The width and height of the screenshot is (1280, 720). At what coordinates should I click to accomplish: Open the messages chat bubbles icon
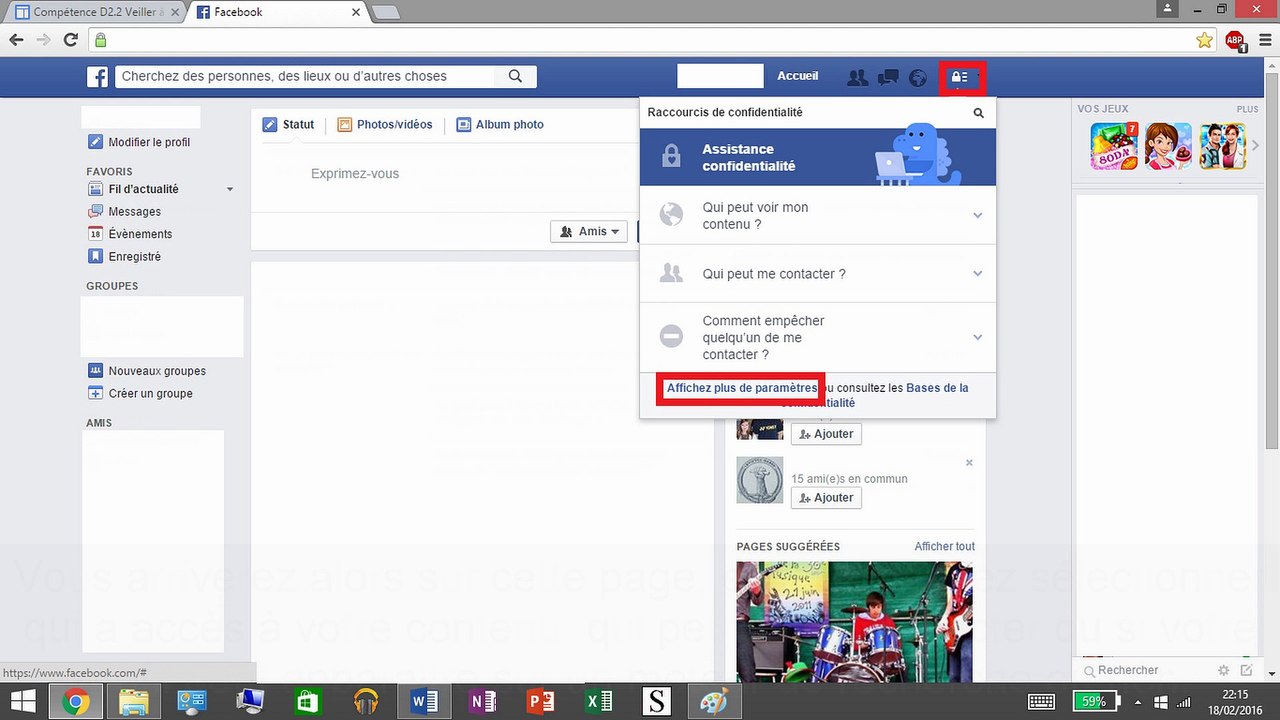pyautogui.click(x=888, y=77)
